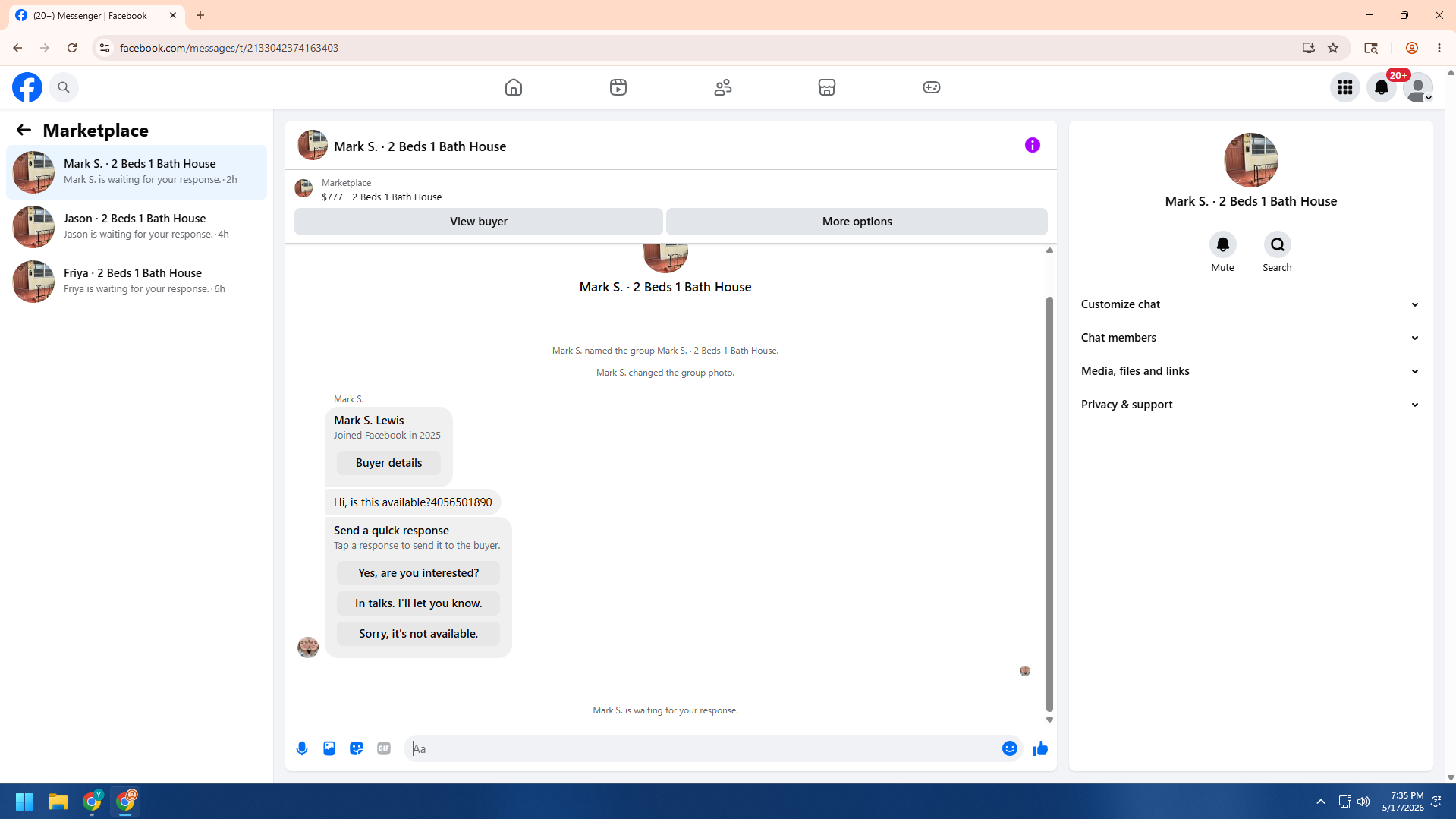Open the nine-dot Menu grid
Image resolution: width=1456 pixels, height=819 pixels.
coord(1345,87)
